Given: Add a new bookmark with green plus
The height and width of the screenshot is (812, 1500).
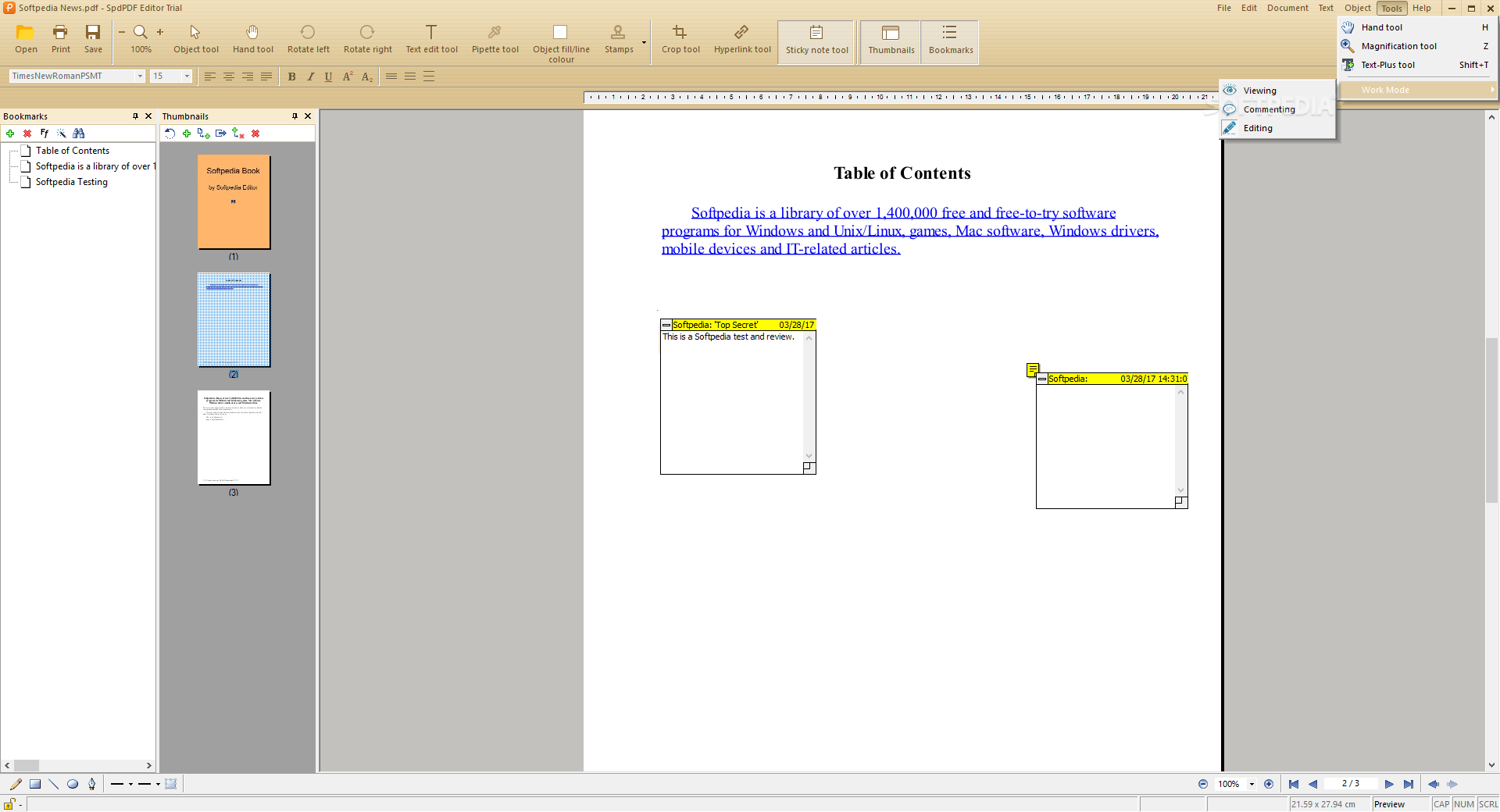Looking at the screenshot, I should pos(10,134).
